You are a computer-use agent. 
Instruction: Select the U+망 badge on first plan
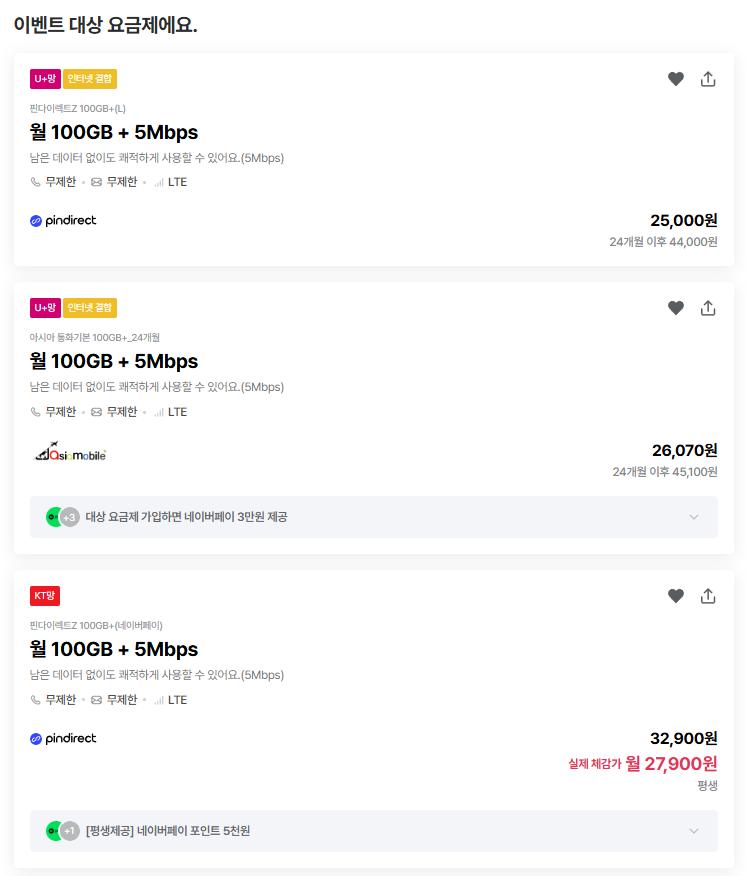point(45,79)
